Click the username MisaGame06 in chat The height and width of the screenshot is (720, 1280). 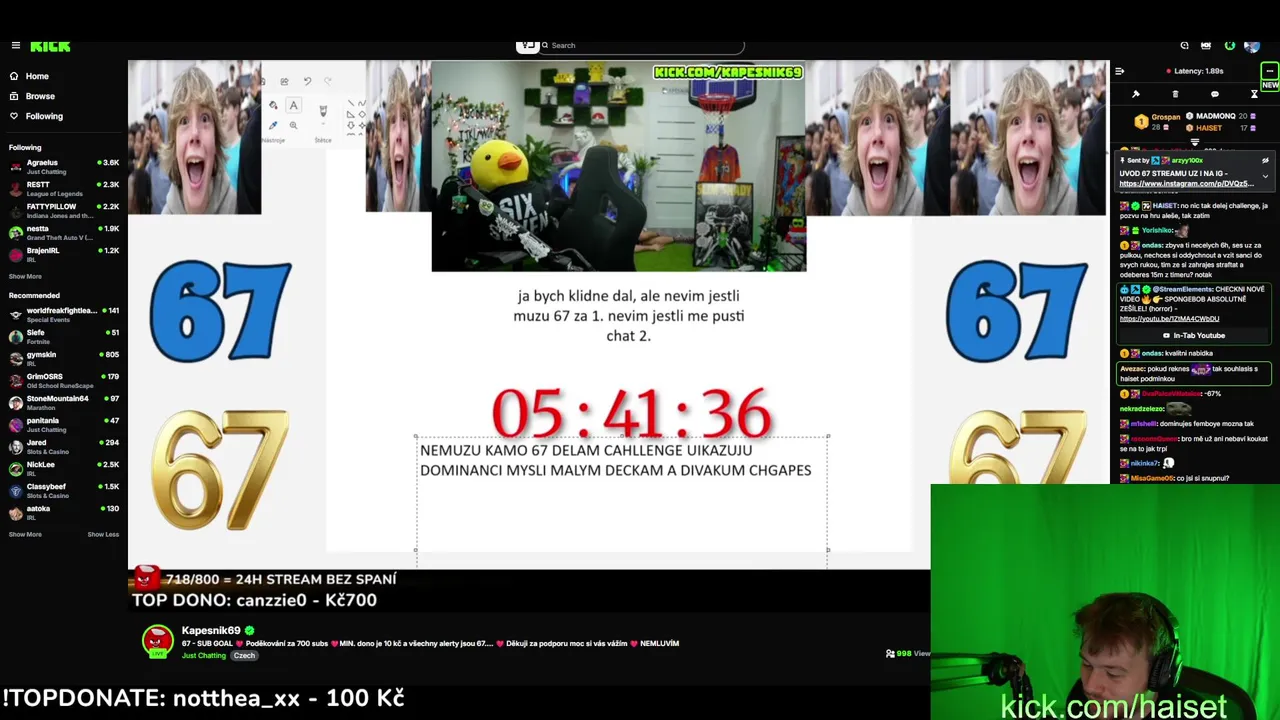[1152, 478]
